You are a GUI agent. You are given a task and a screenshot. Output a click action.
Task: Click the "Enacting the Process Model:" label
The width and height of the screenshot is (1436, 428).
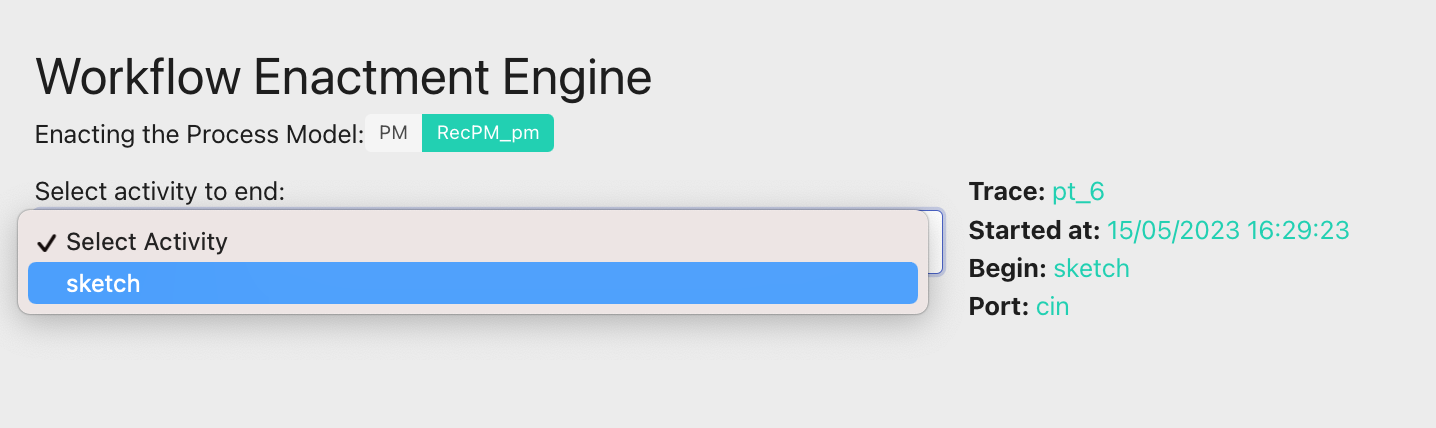pyautogui.click(x=199, y=135)
